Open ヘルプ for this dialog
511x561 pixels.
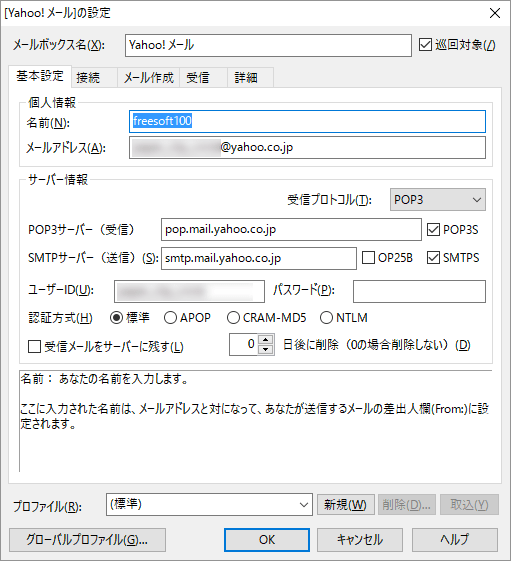455,540
